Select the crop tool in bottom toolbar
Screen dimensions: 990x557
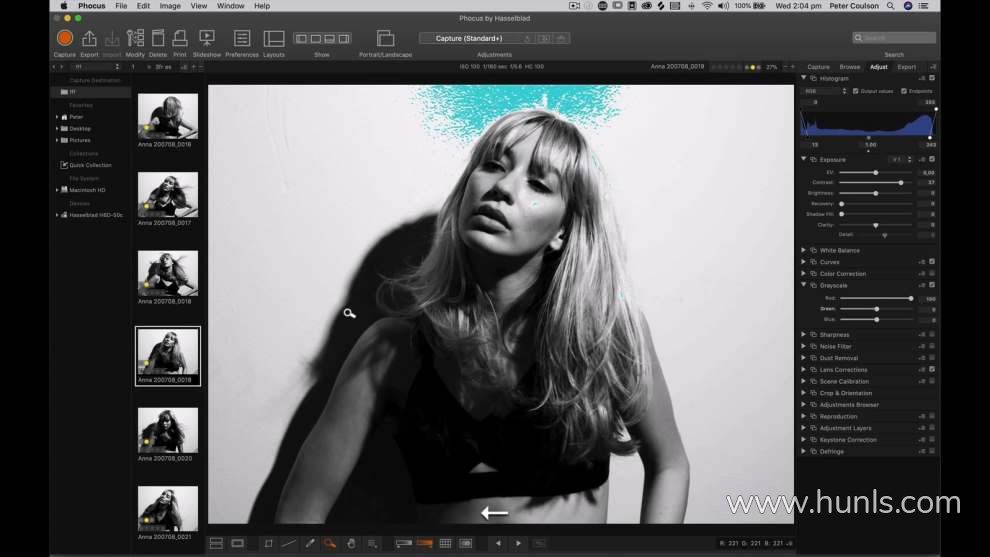point(268,543)
